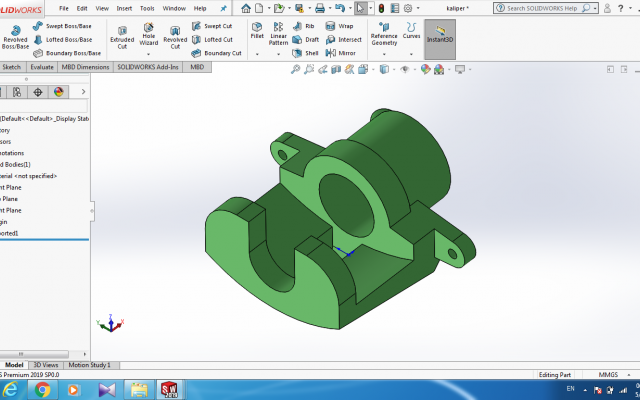640x400 pixels.
Task: Expand the Linear Pattern dropdown arrow
Action: 278,54
